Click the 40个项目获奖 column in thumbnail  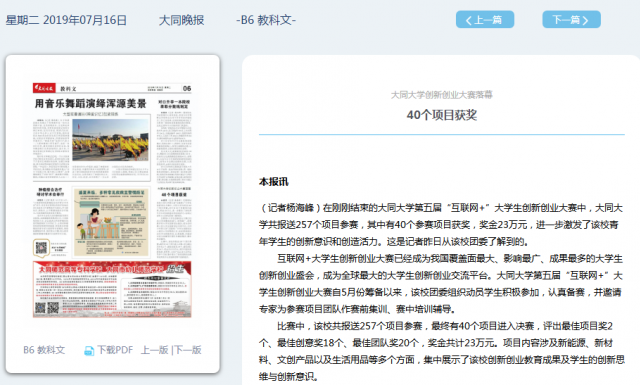point(174,222)
